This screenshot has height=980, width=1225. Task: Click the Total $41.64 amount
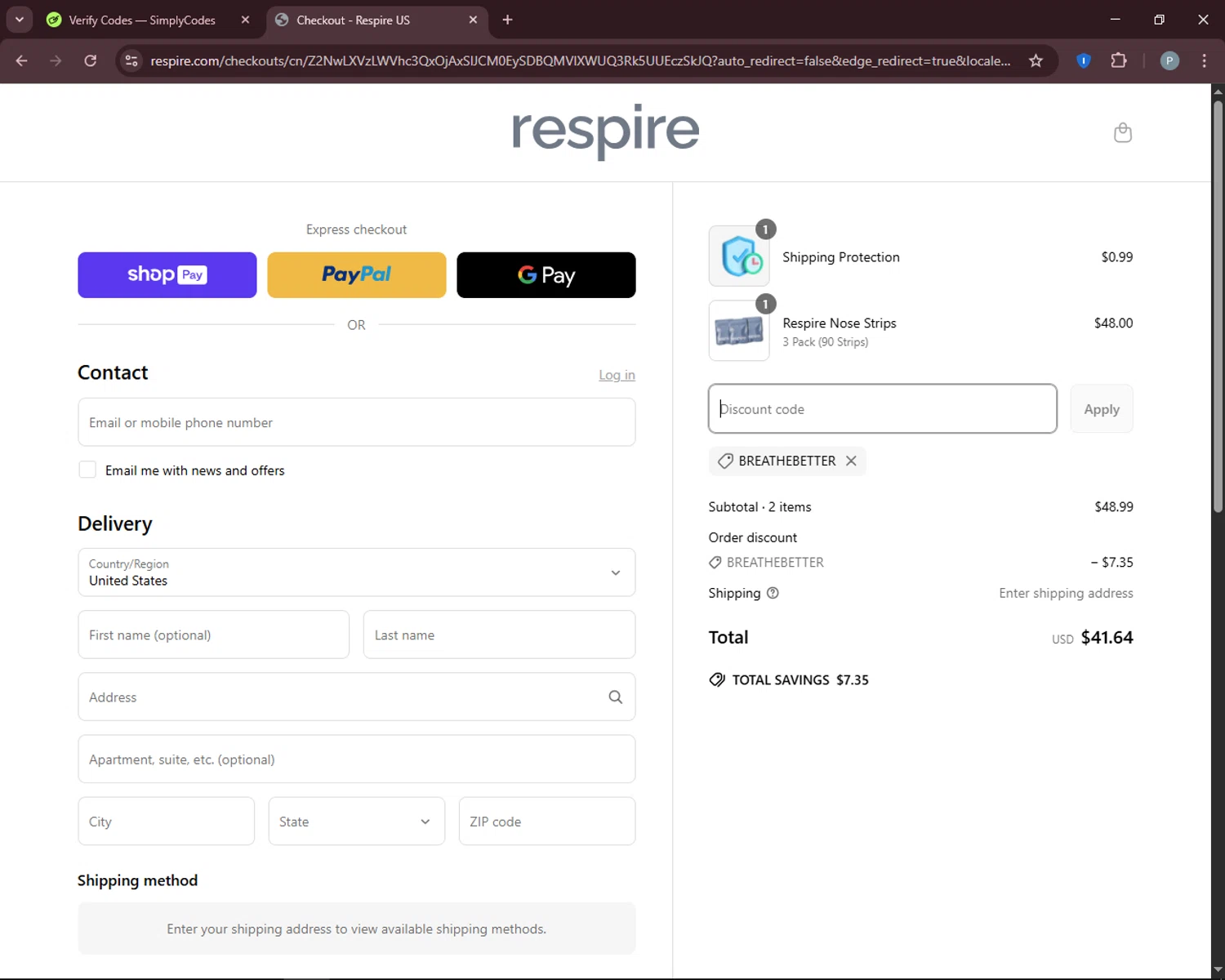tap(1107, 637)
